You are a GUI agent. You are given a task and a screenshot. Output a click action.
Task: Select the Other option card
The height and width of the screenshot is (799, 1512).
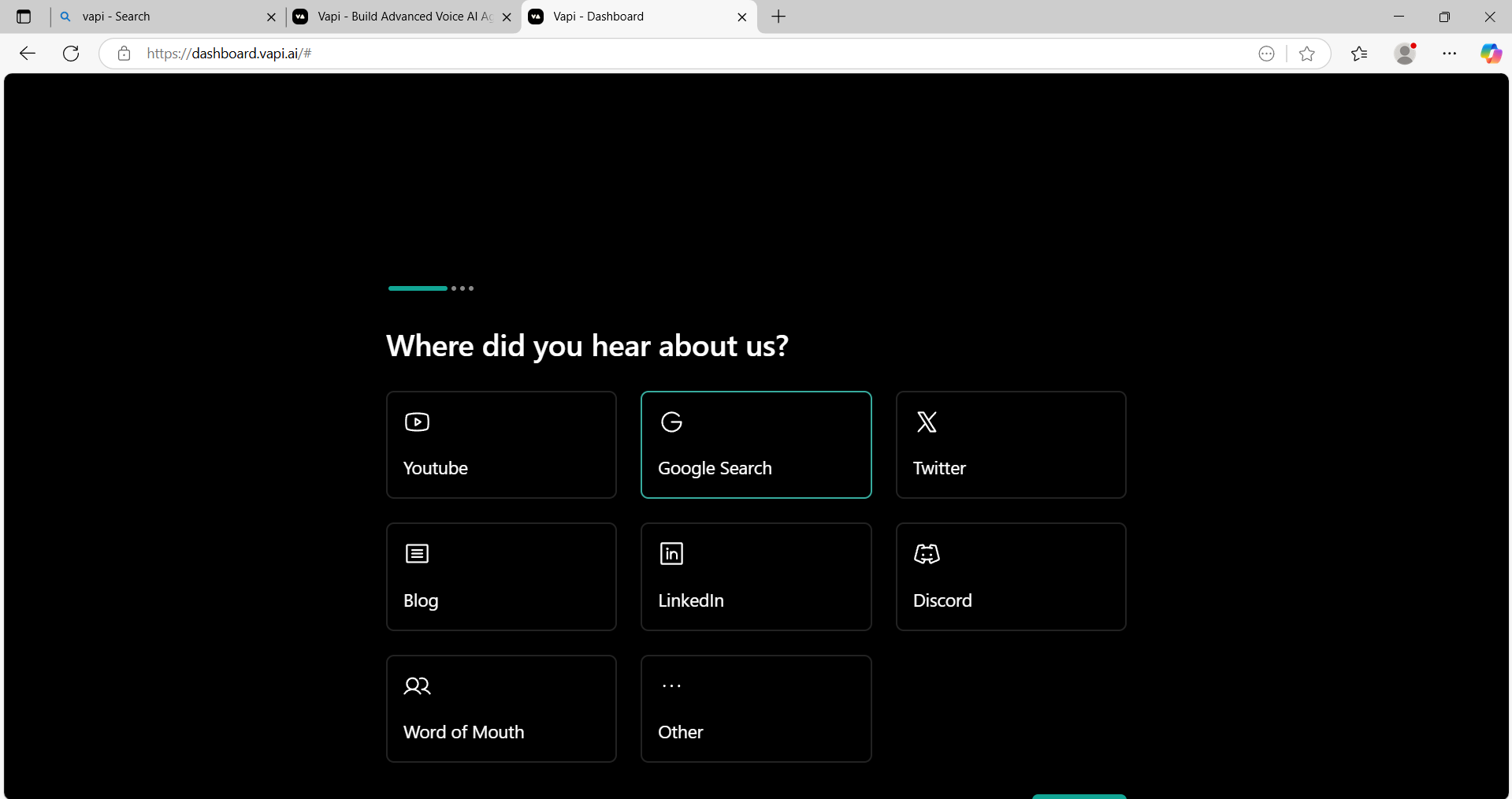point(756,708)
